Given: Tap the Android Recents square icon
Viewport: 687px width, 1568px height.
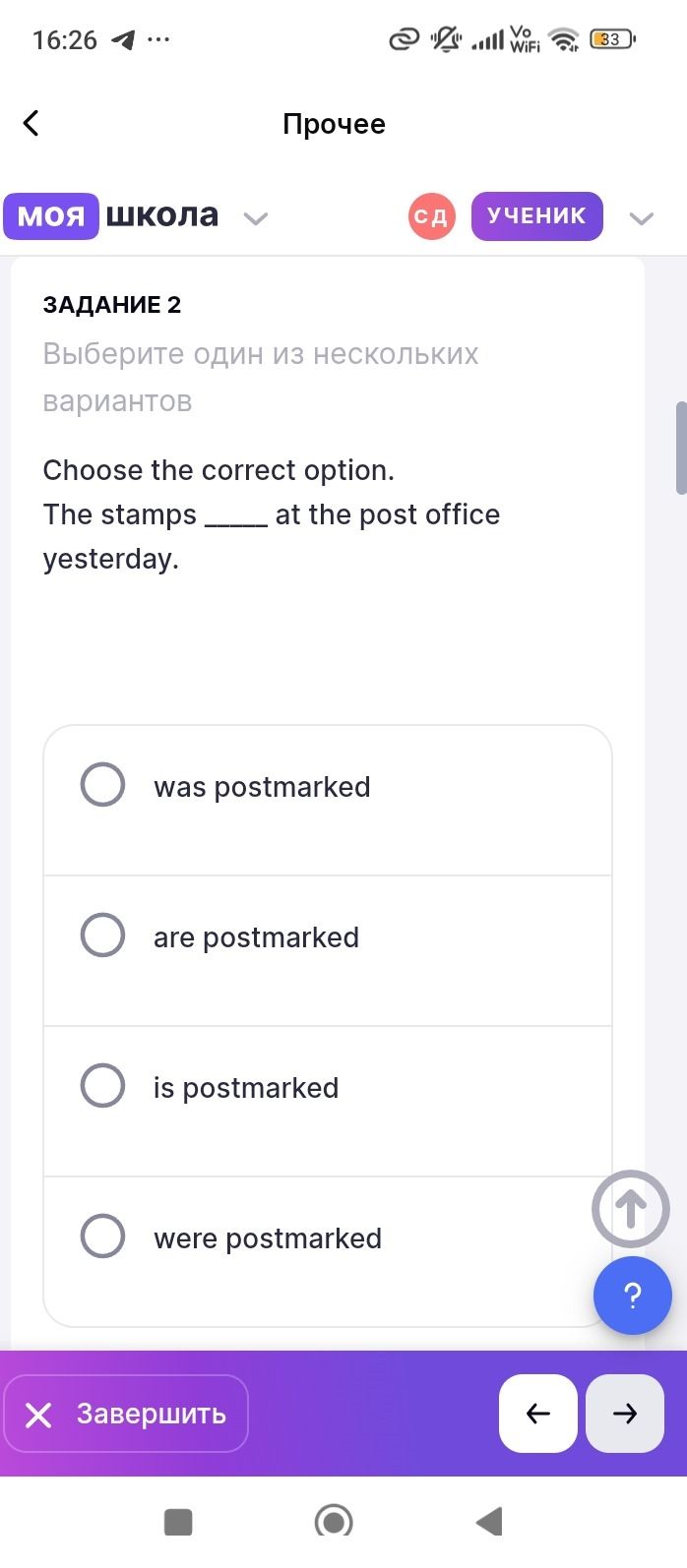Looking at the screenshot, I should (x=178, y=1522).
